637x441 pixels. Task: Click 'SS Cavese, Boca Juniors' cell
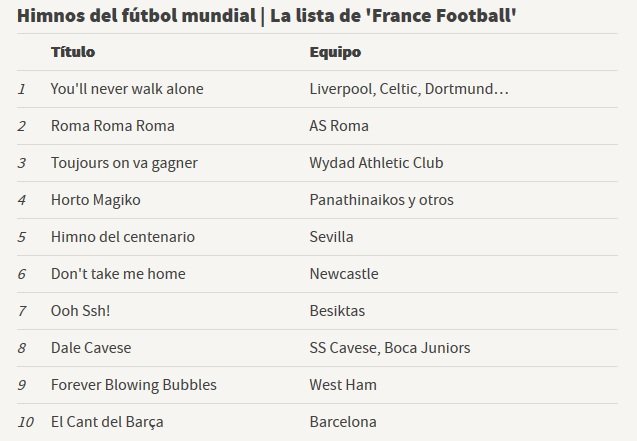pos(390,348)
